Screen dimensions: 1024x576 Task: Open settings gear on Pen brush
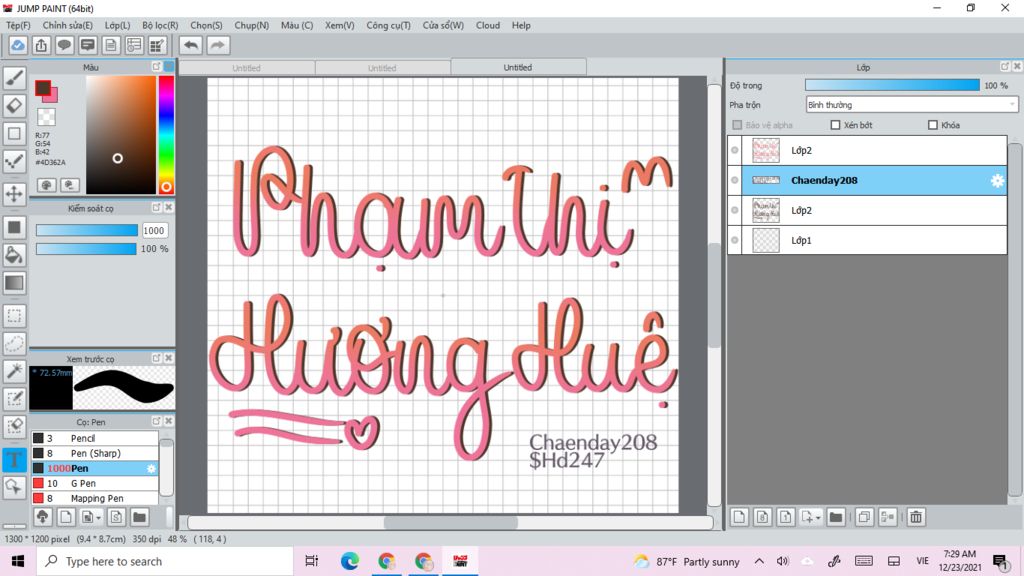point(152,468)
